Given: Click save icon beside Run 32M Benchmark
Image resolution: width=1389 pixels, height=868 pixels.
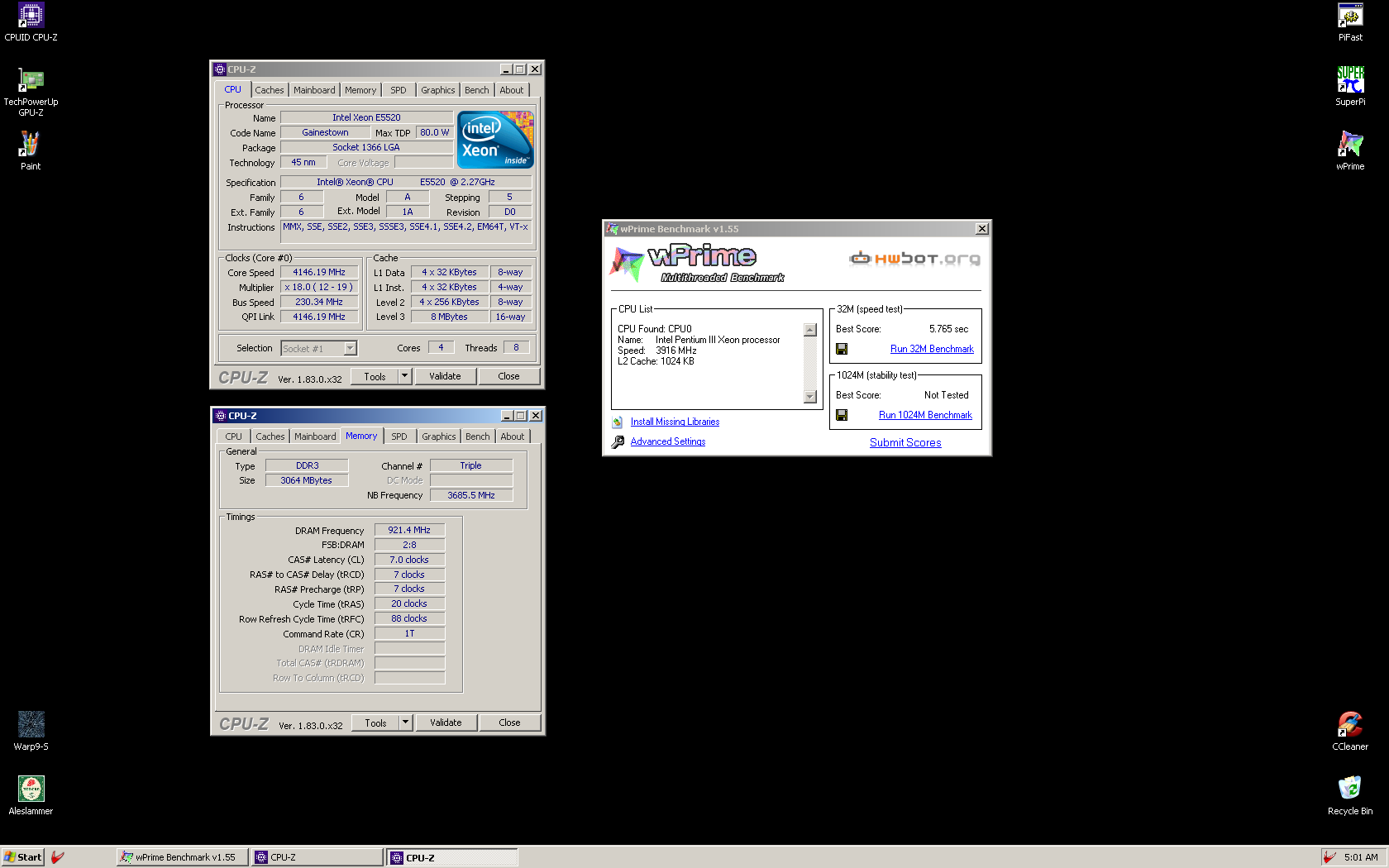Looking at the screenshot, I should click(842, 349).
